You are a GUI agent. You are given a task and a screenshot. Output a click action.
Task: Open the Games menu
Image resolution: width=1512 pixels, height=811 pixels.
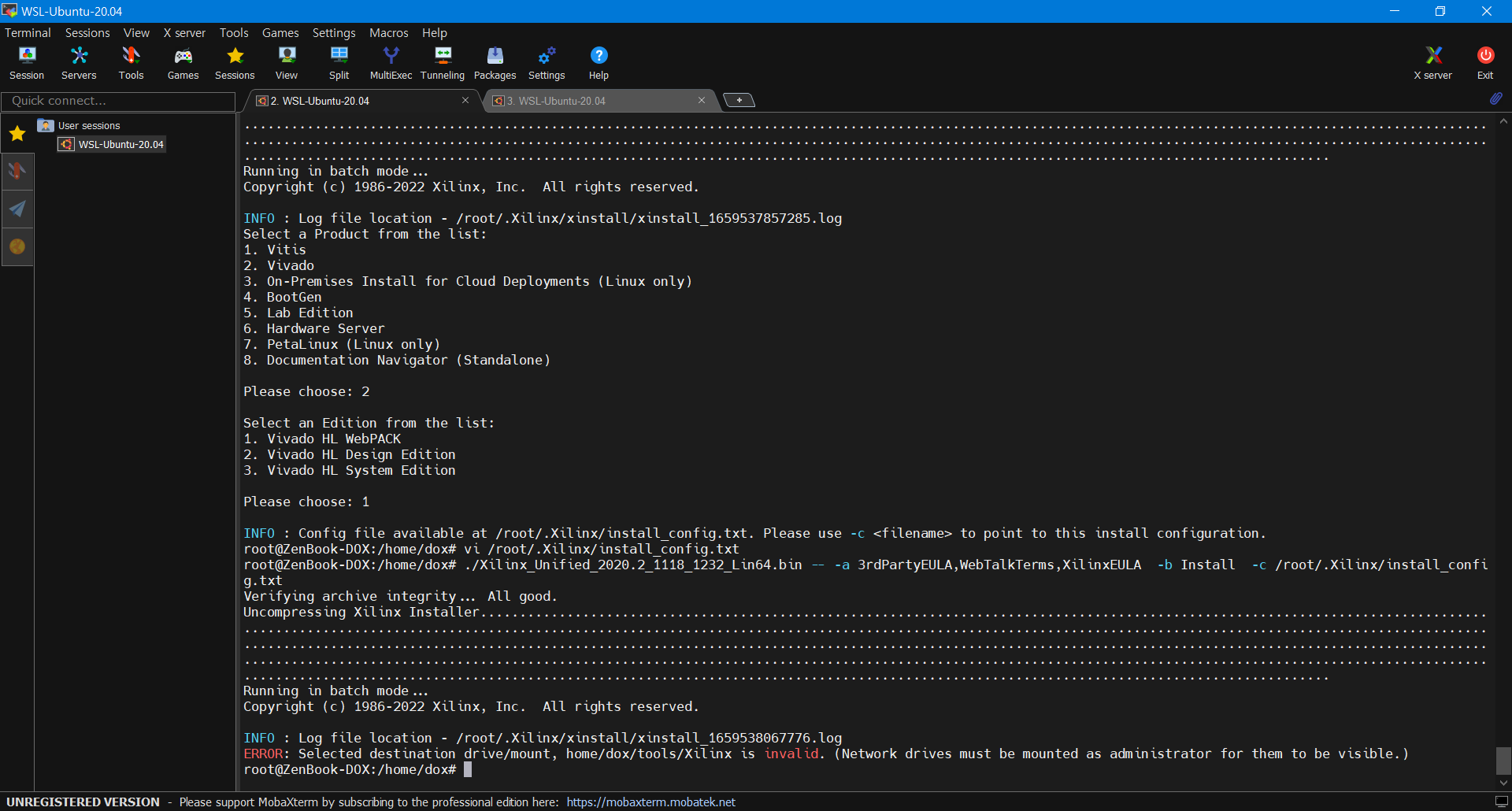tap(280, 33)
